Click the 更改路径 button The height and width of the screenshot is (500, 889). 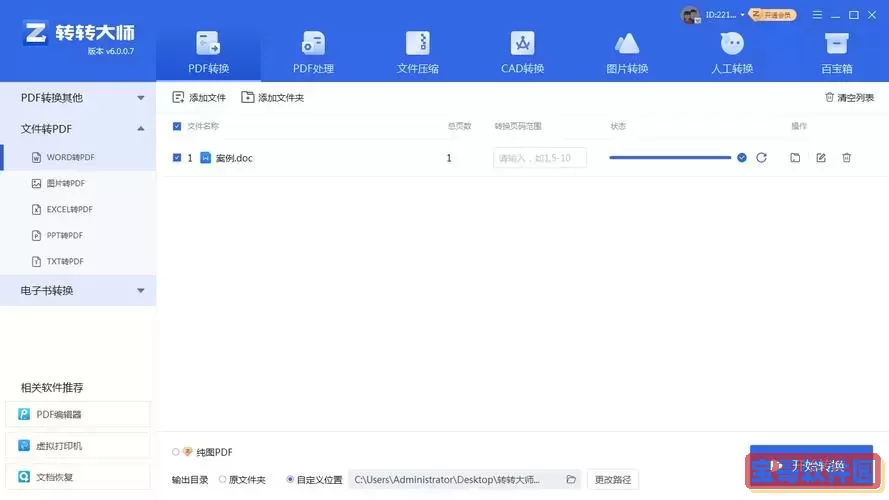[x=612, y=480]
